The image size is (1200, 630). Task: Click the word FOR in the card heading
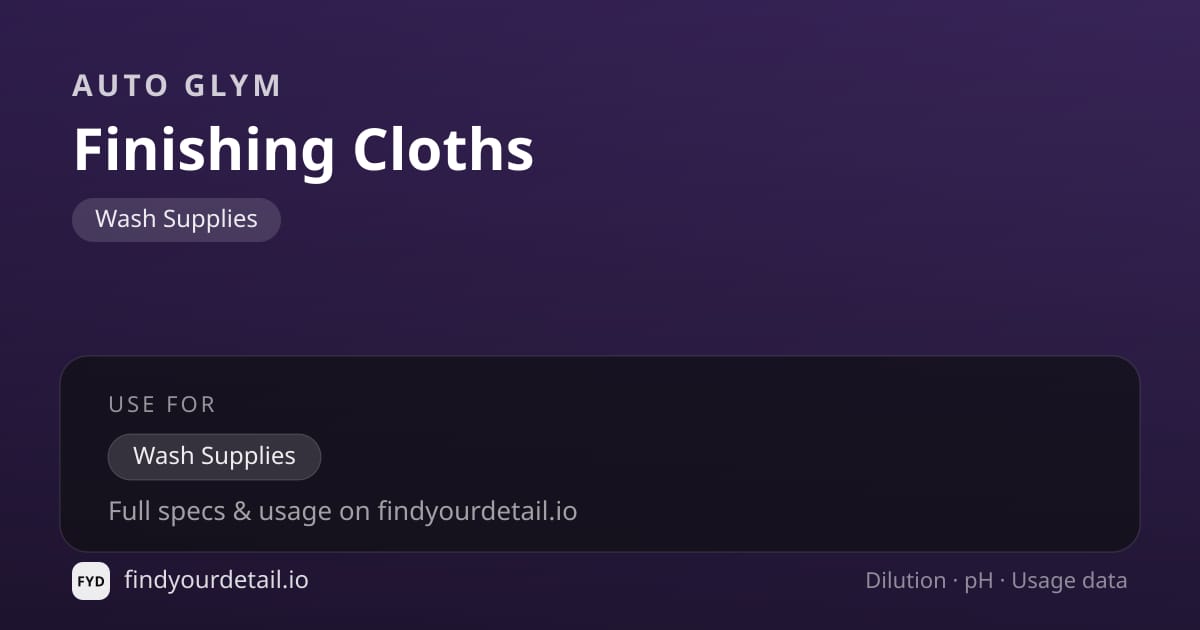[x=193, y=405]
